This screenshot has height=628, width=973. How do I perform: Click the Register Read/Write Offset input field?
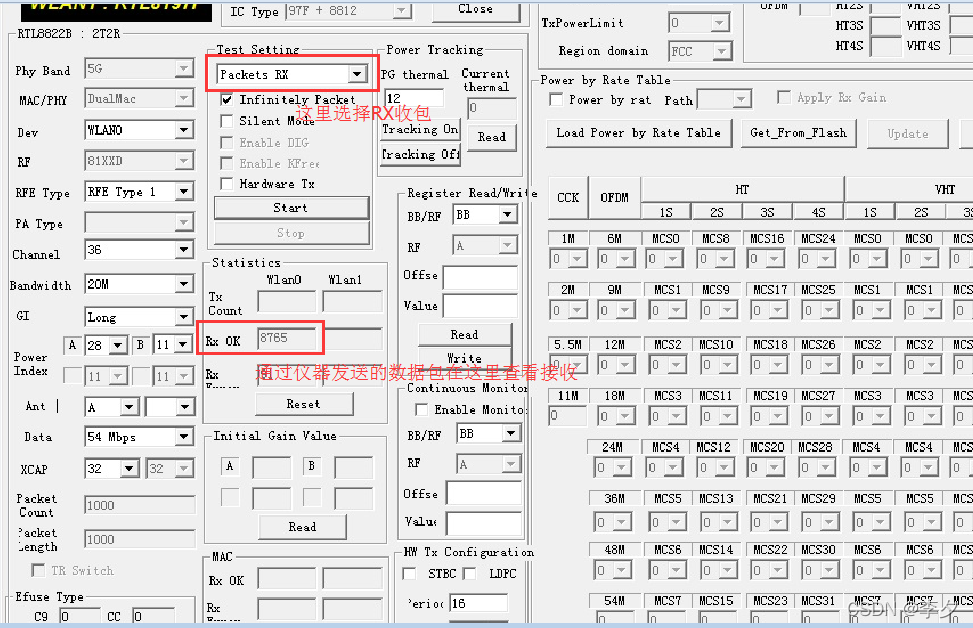coord(480,277)
